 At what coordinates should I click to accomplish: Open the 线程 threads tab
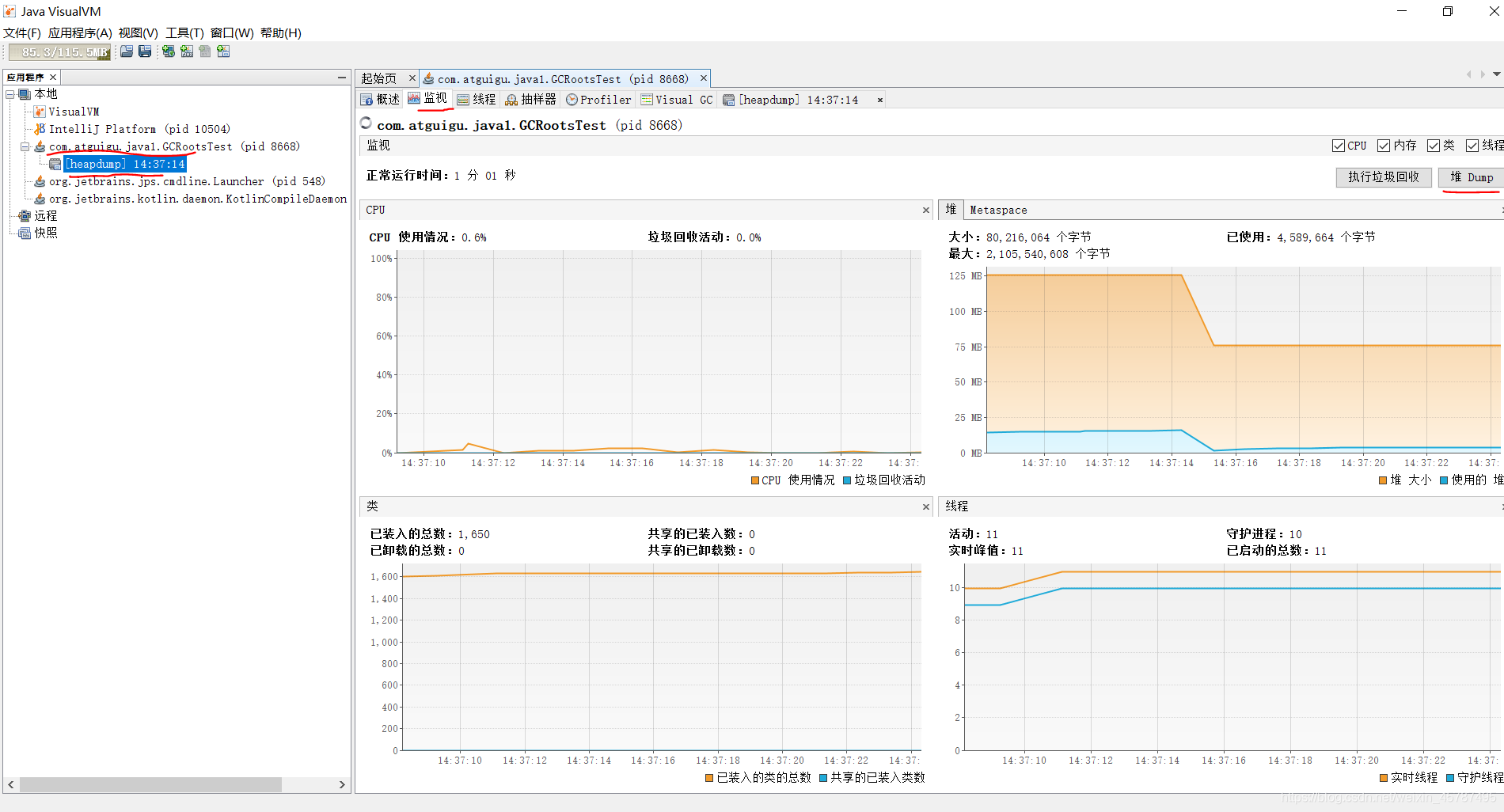(x=477, y=99)
